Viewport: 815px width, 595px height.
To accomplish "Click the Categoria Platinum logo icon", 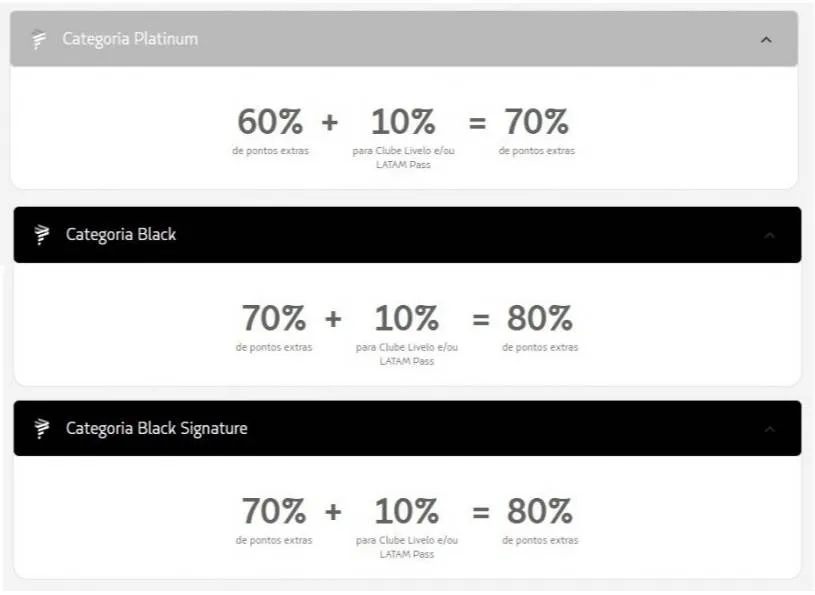I will point(39,39).
